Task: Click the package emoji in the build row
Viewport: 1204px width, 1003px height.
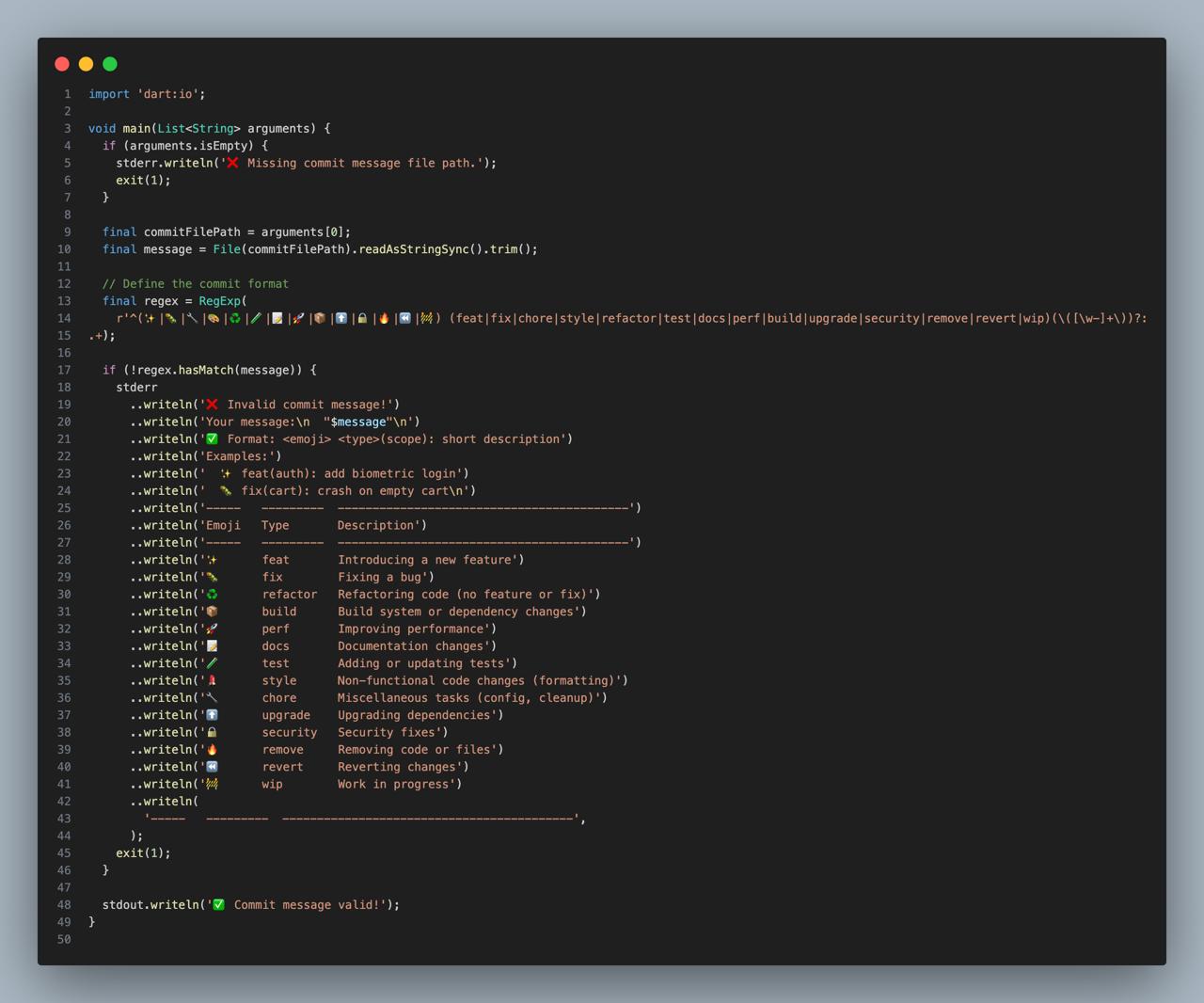Action: tap(213, 612)
